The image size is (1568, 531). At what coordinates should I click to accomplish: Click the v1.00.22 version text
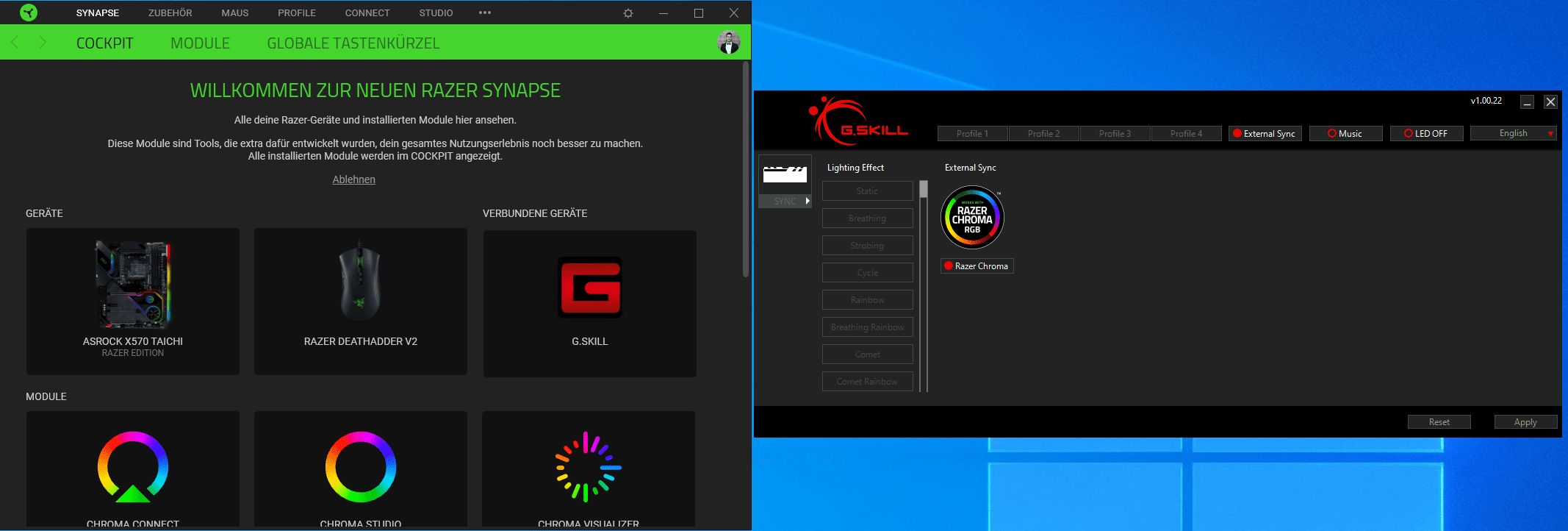(x=1486, y=101)
